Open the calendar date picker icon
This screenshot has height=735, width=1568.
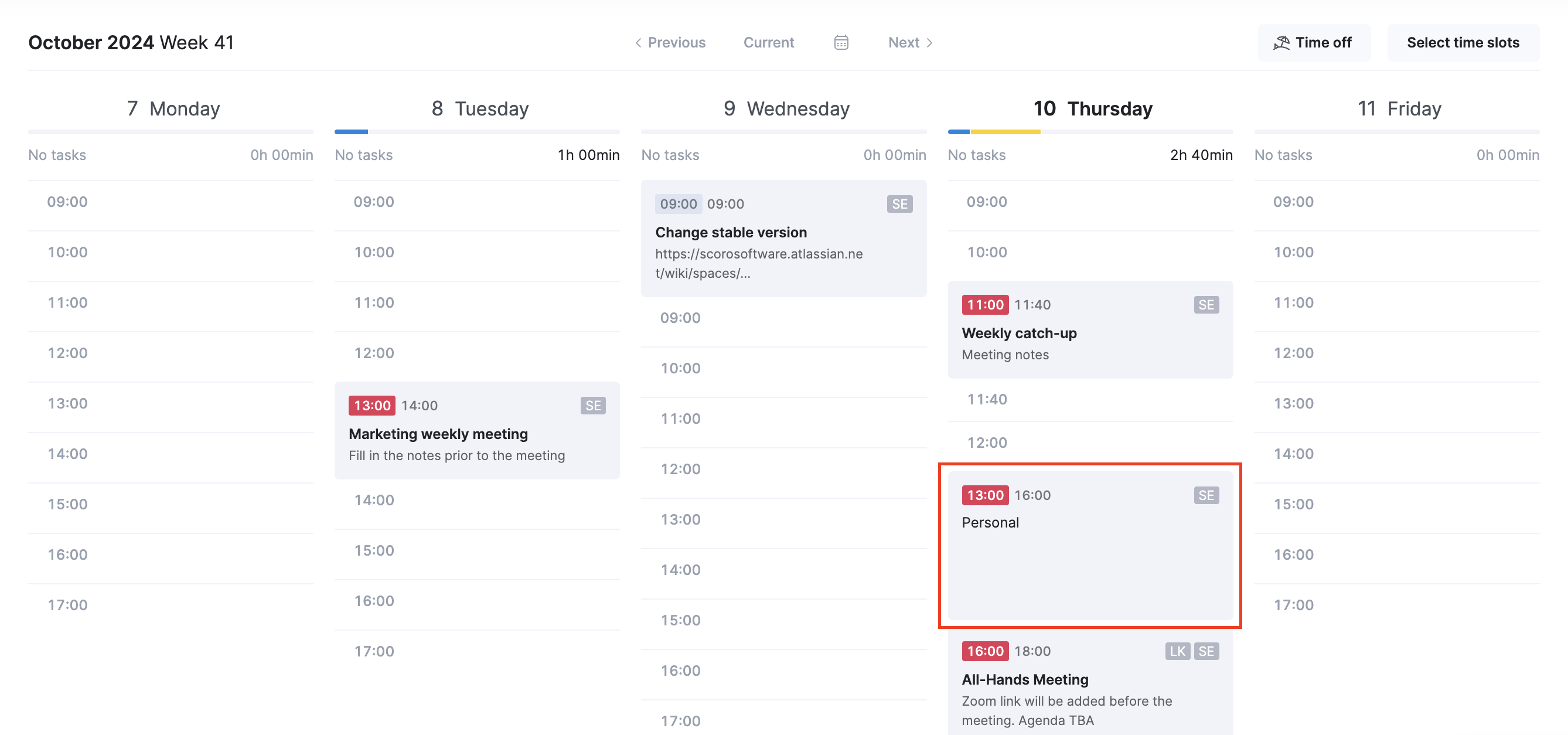tap(841, 43)
